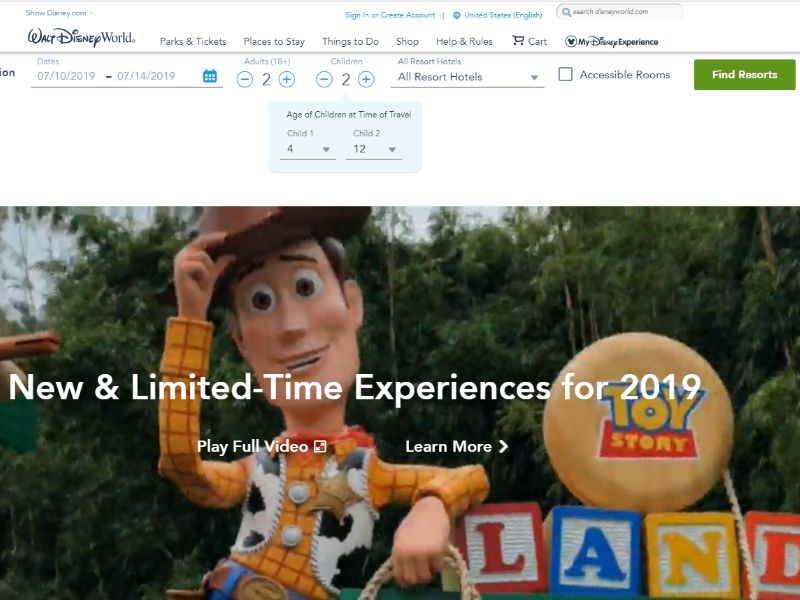Expand the Show Disney.com dropdown

[x=59, y=13]
